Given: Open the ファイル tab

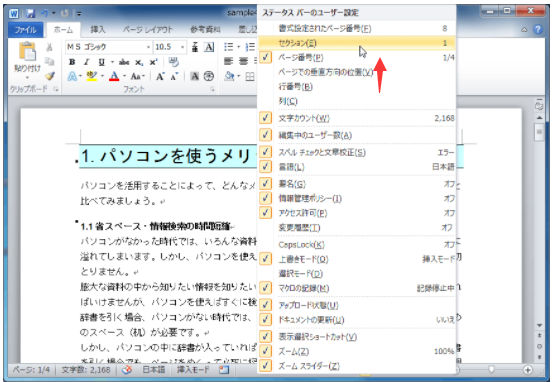Looking at the screenshot, I should 25,30.
